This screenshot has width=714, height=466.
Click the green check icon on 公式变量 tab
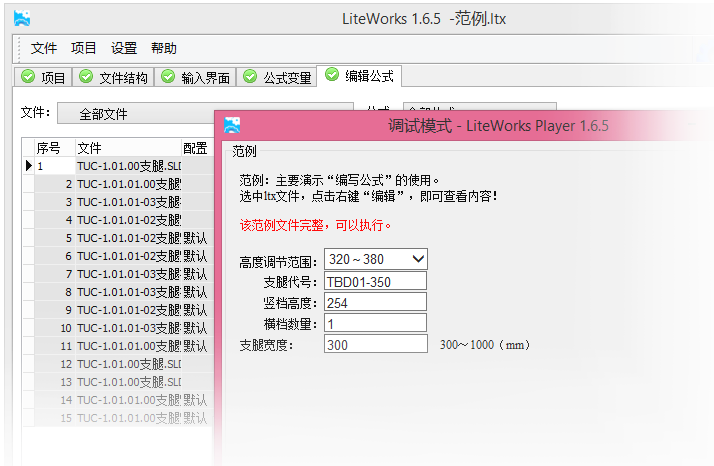[x=250, y=77]
